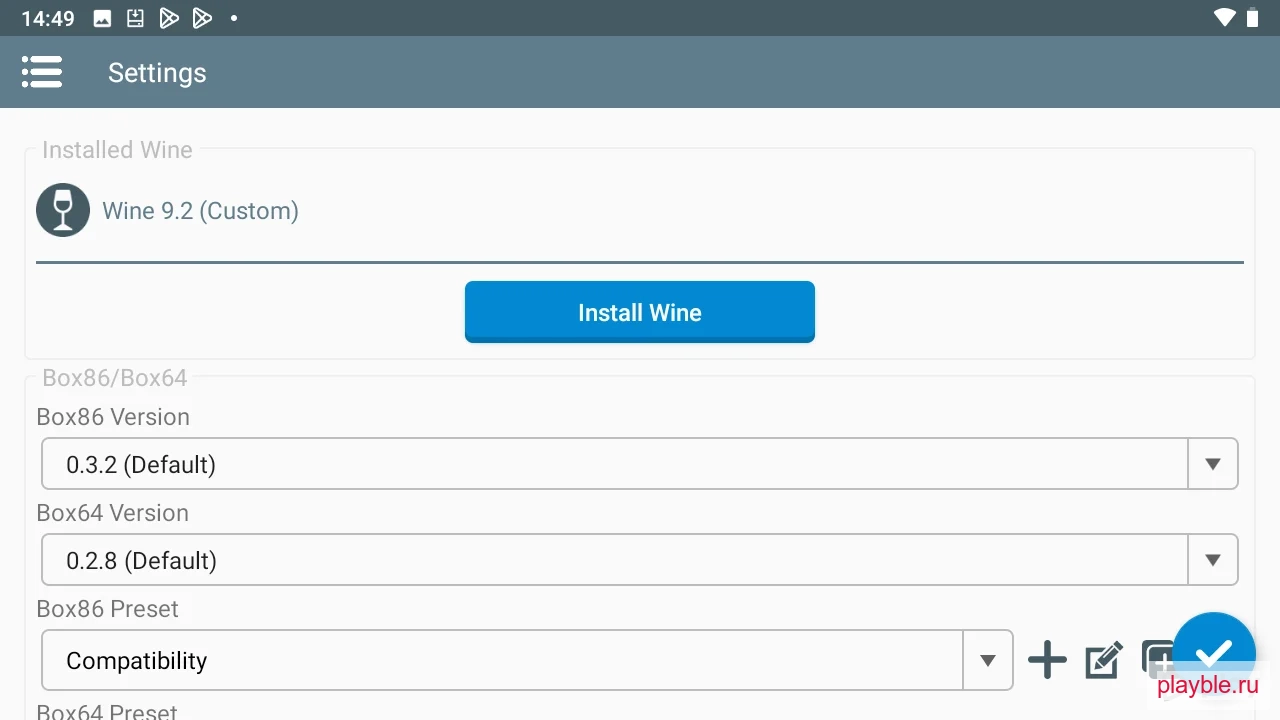Tap the Wi-Fi status icon

pyautogui.click(x=1225, y=18)
